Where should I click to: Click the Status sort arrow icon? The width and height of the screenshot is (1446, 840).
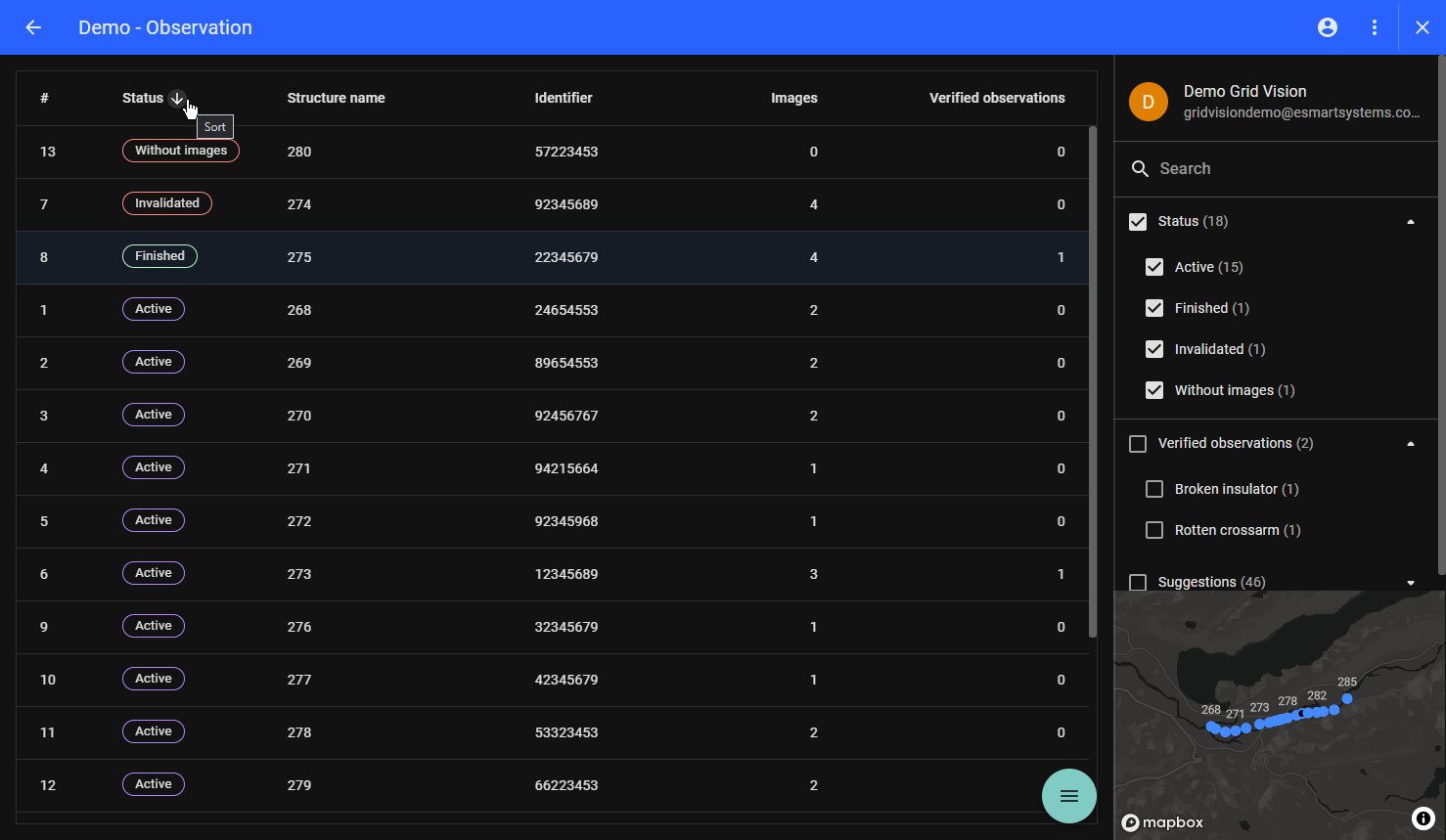177,98
